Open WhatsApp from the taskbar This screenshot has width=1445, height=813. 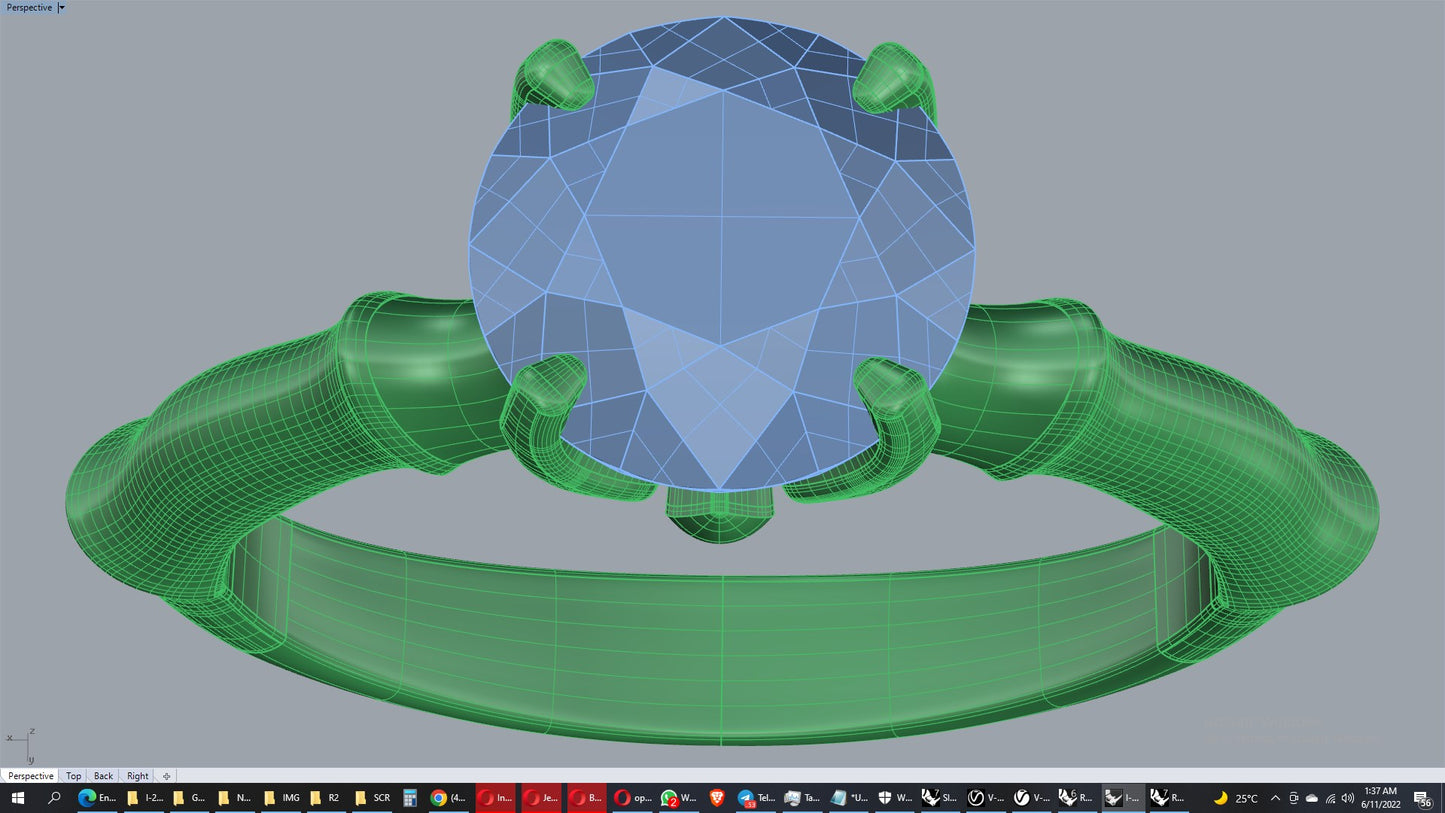click(679, 798)
